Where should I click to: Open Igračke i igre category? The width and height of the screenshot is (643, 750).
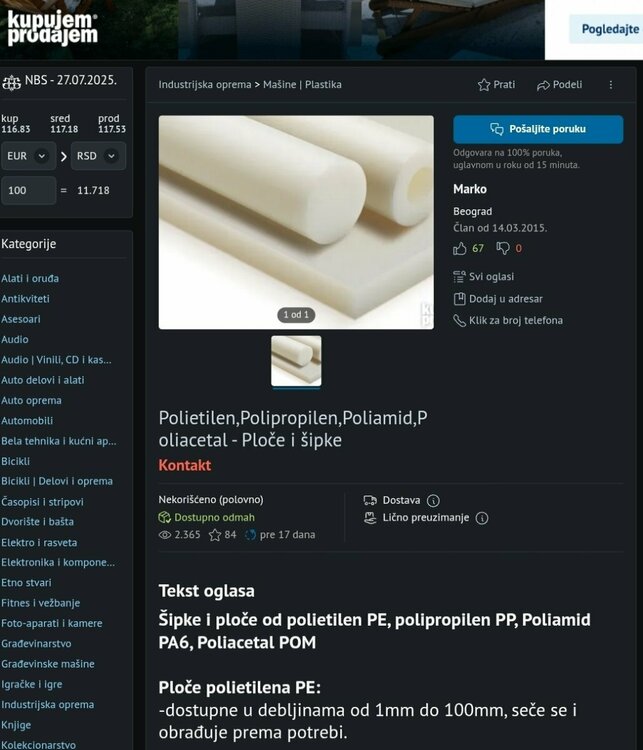pyautogui.click(x=32, y=684)
